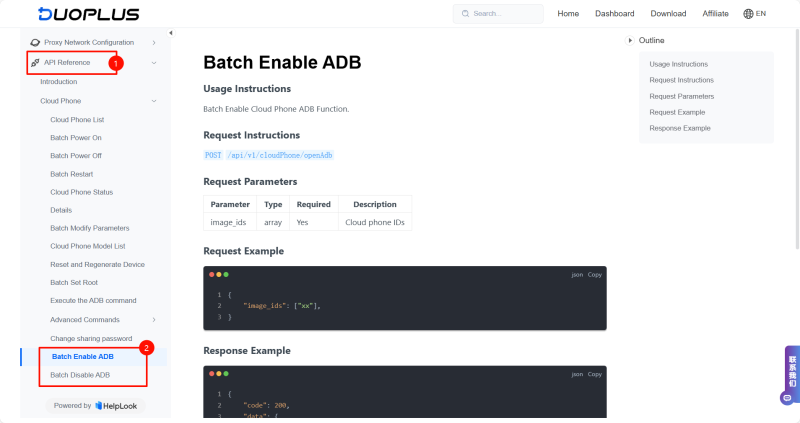This screenshot has width=800, height=423.
Task: Go to the Download page
Action: tap(668, 14)
